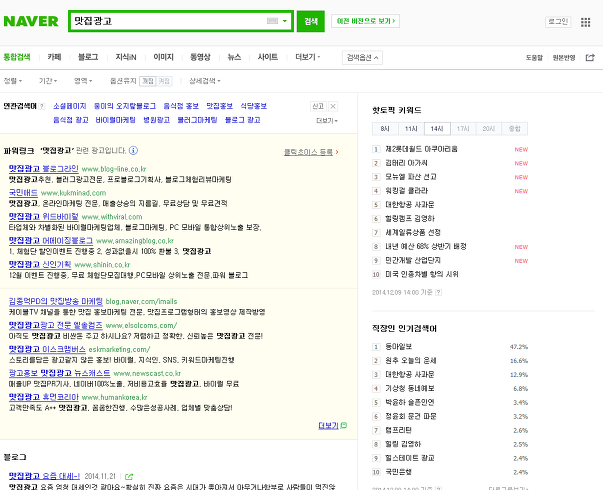
Task: Expand related searches 더보기
Action: click(327, 121)
